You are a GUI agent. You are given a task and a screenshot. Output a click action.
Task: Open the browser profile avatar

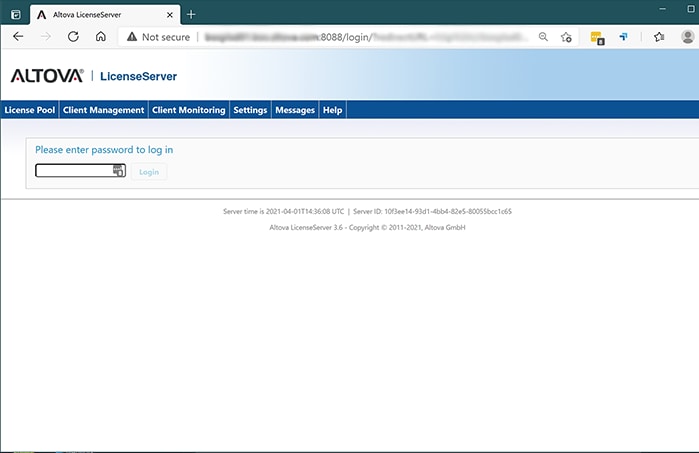pyautogui.click(x=687, y=36)
